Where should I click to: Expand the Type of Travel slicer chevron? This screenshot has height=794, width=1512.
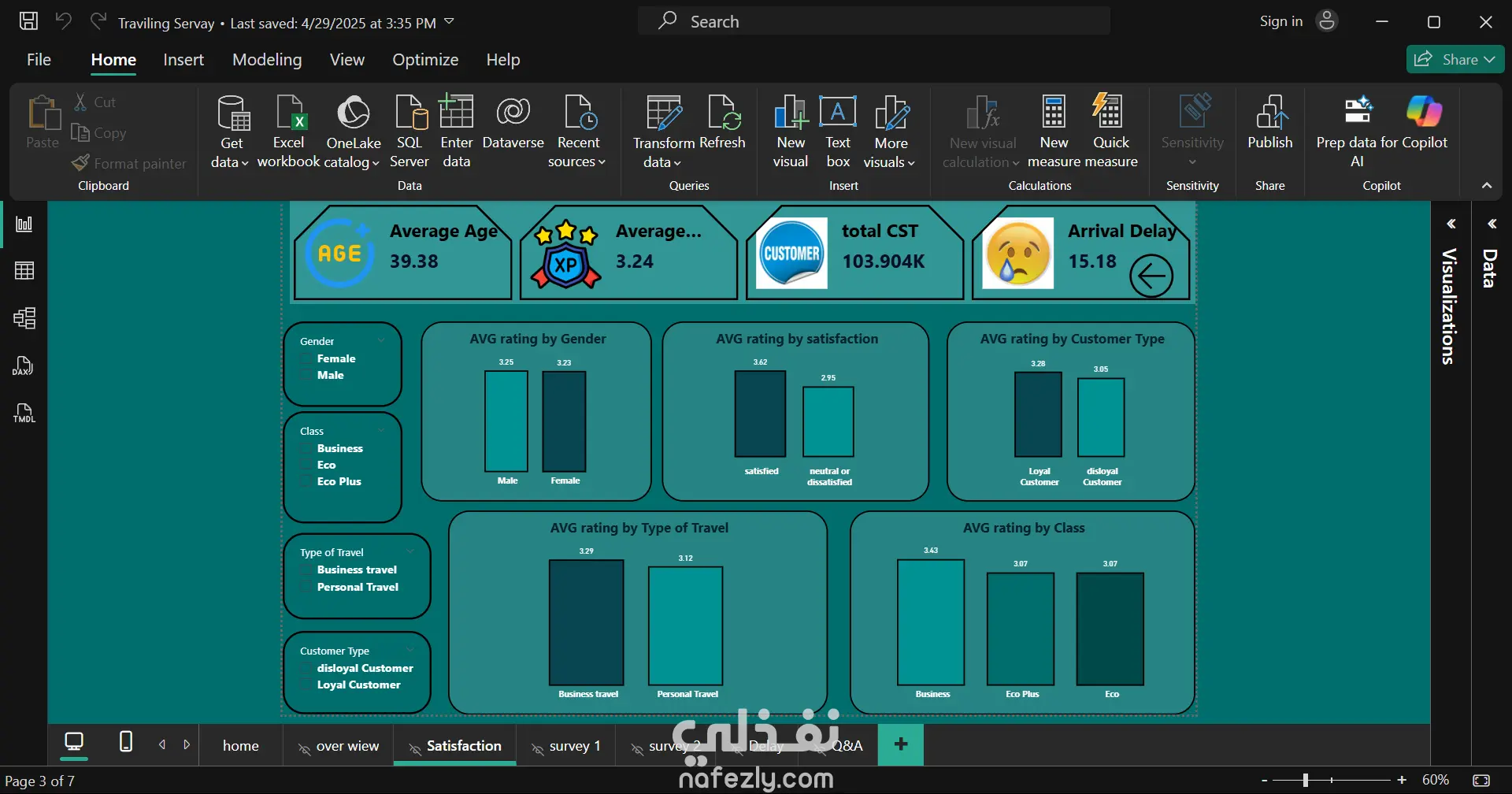pos(409,552)
